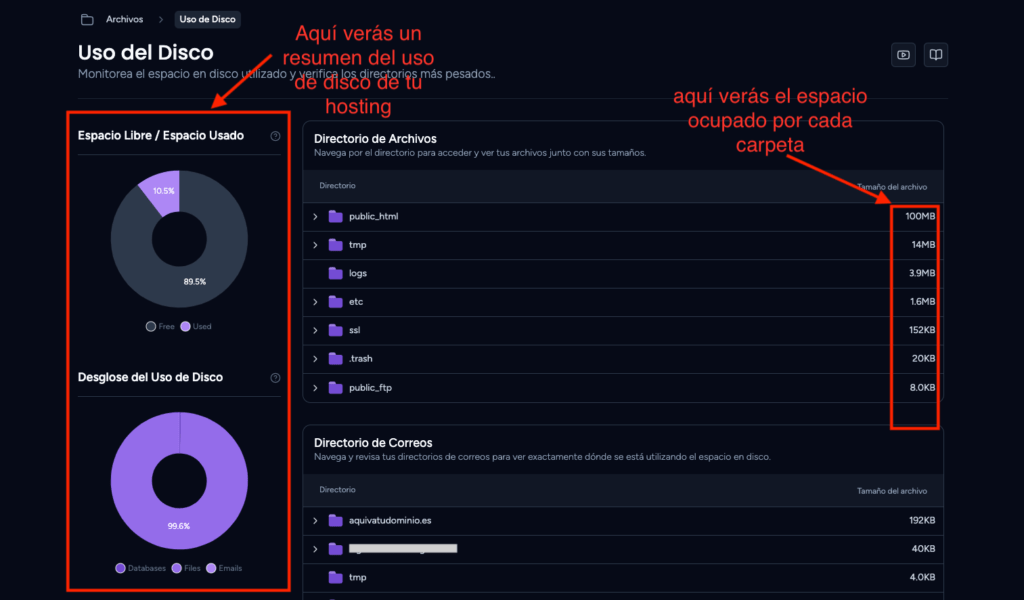Expand the .trash directory
Image resolution: width=1024 pixels, height=600 pixels.
315,358
